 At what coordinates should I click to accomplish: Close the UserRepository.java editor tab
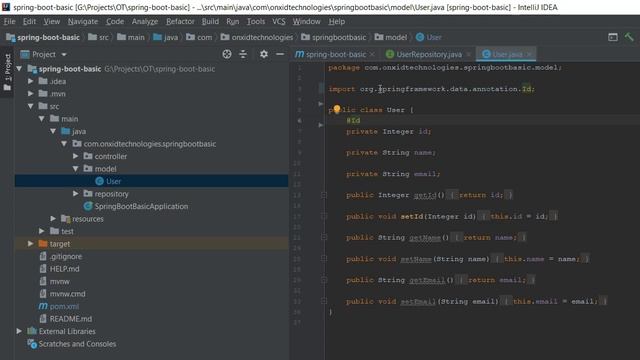[468, 54]
